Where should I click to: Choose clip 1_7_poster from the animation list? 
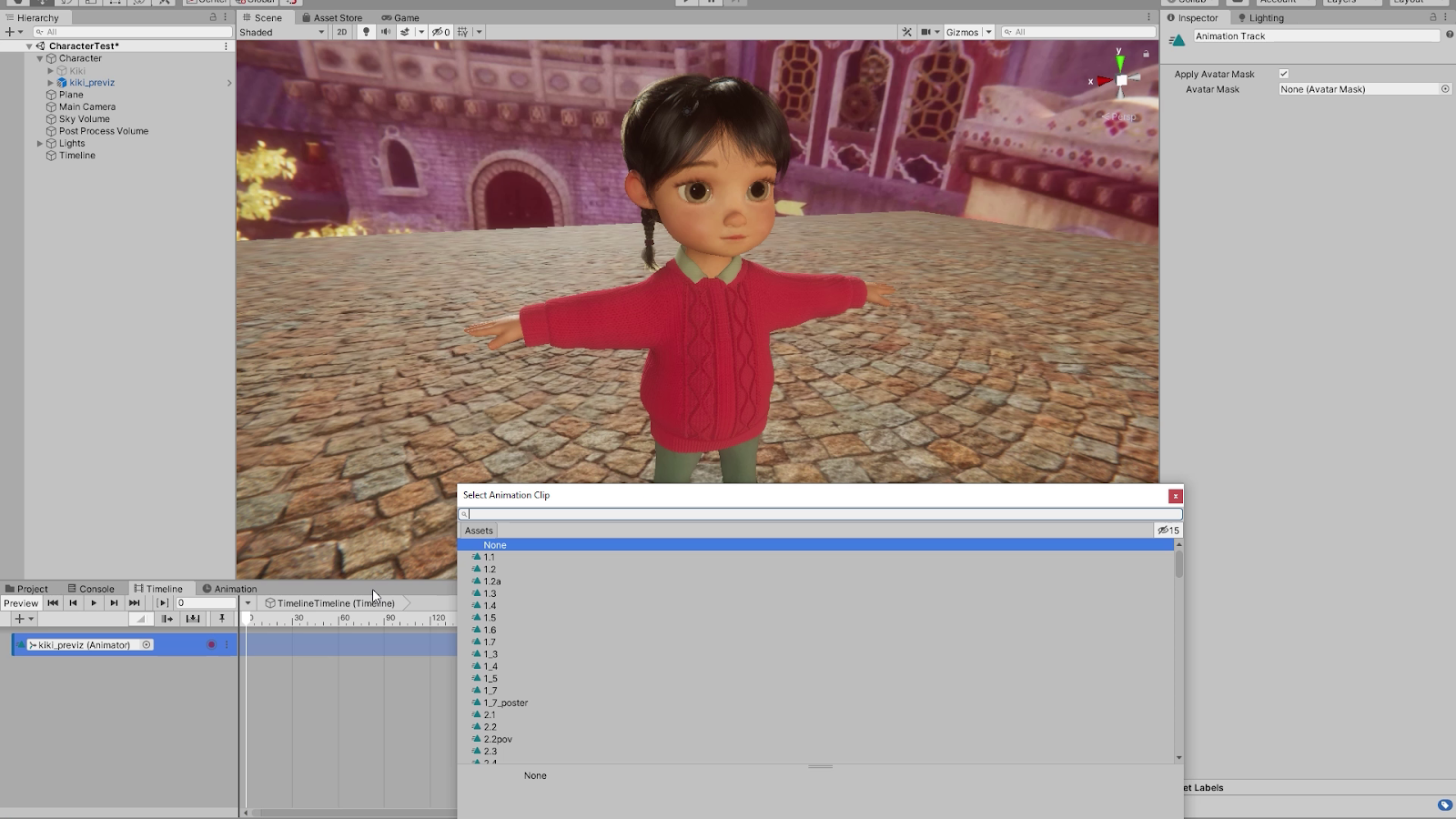coord(505,703)
